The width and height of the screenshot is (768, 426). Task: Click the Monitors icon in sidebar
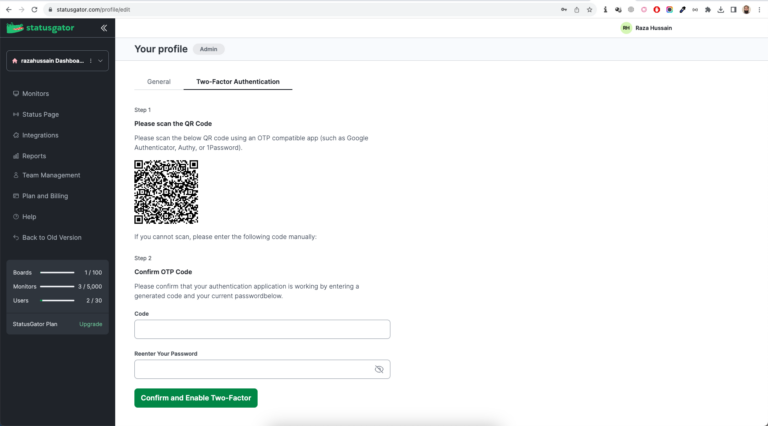(x=15, y=94)
